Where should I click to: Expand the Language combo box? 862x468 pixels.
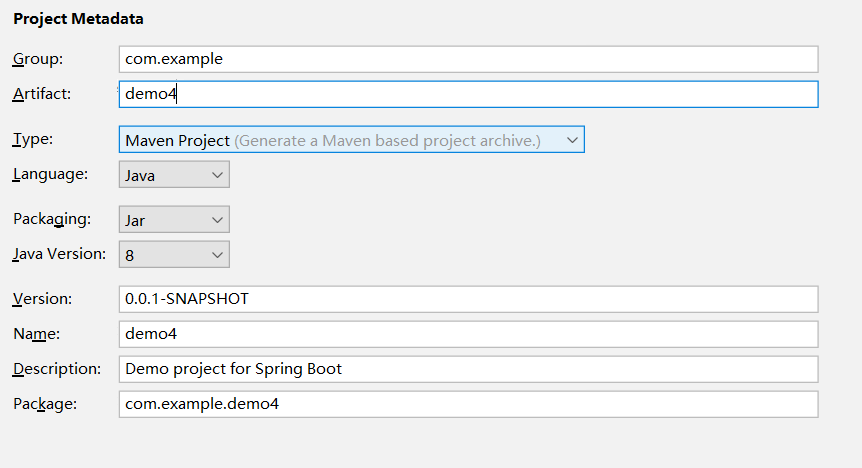click(x=174, y=175)
